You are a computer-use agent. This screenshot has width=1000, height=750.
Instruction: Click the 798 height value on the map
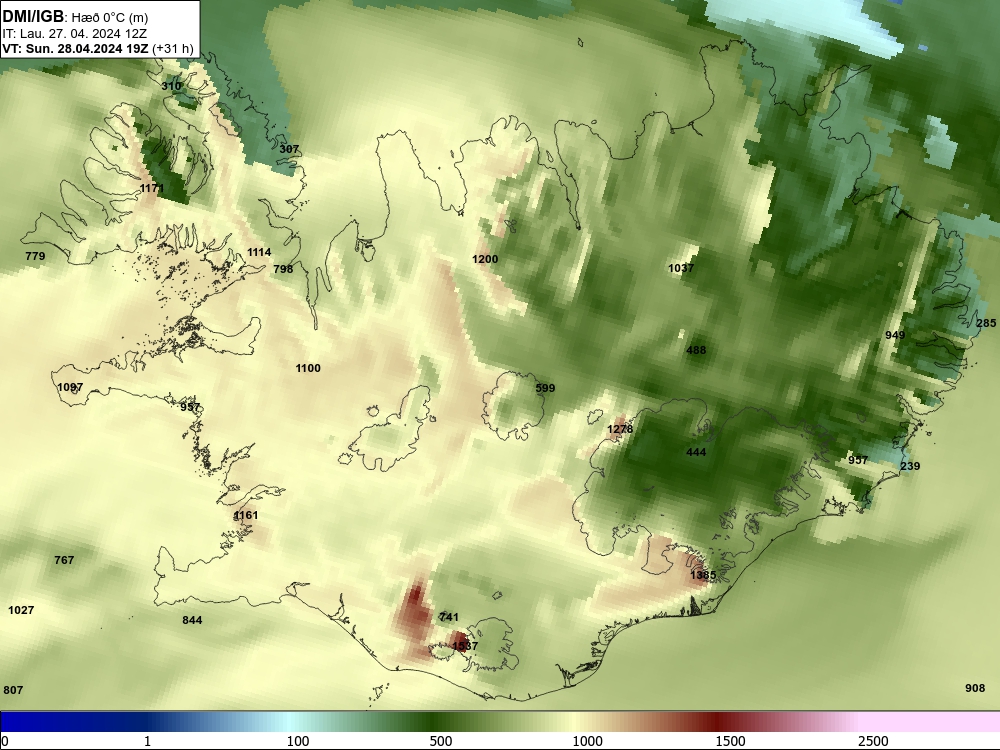(x=283, y=269)
